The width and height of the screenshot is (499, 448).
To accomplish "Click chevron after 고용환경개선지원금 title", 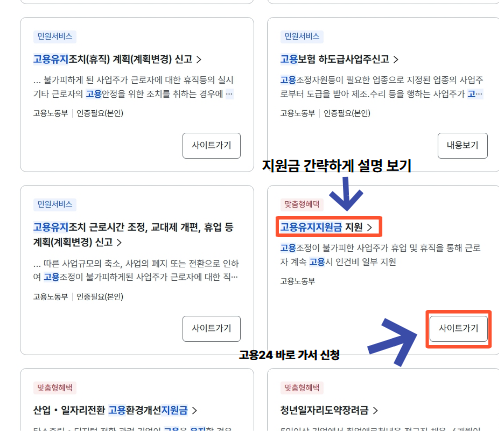I will pyautogui.click(x=194, y=410).
